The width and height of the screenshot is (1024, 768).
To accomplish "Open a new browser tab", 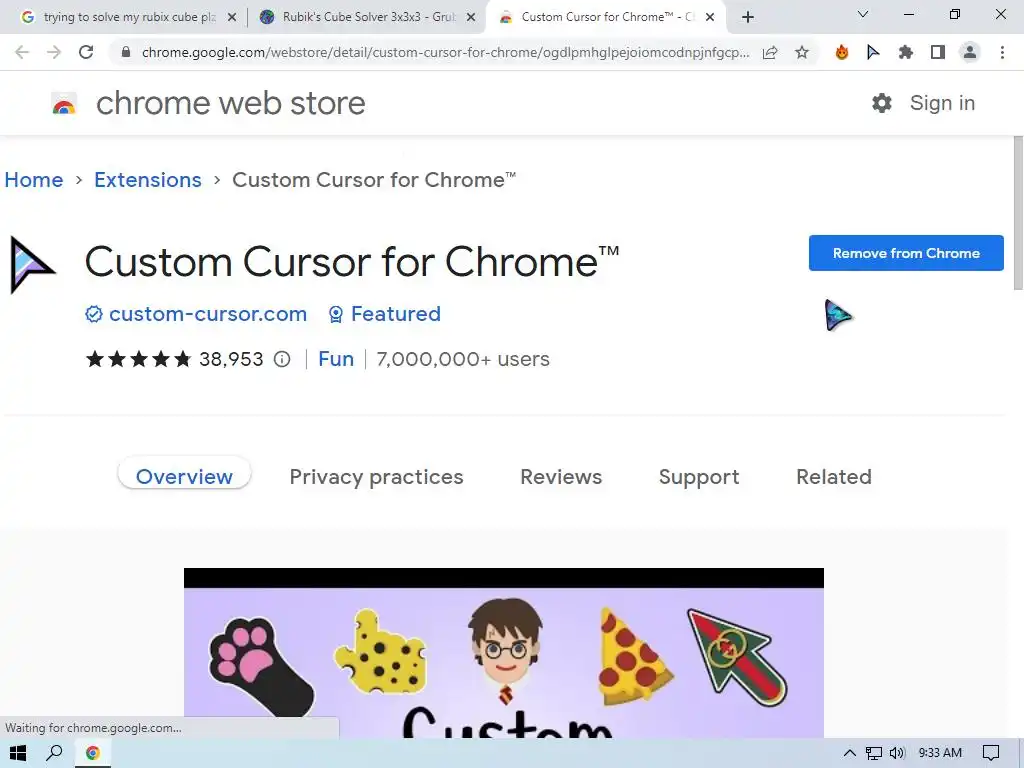I will (748, 17).
